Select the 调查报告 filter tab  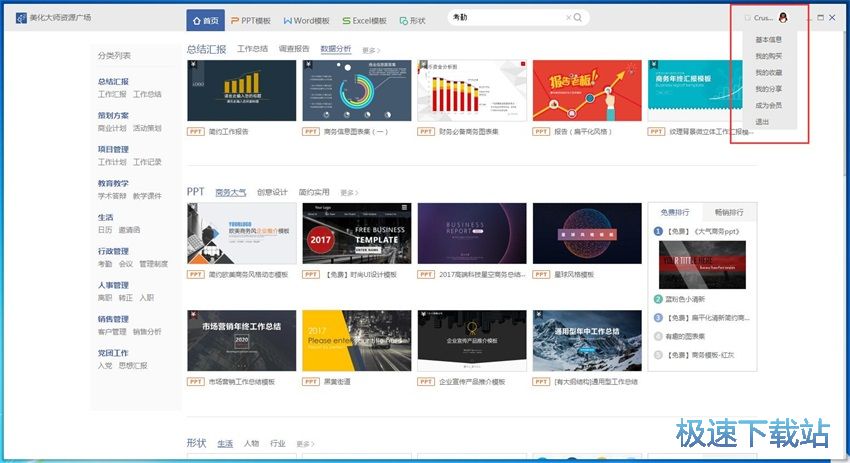tap(294, 49)
